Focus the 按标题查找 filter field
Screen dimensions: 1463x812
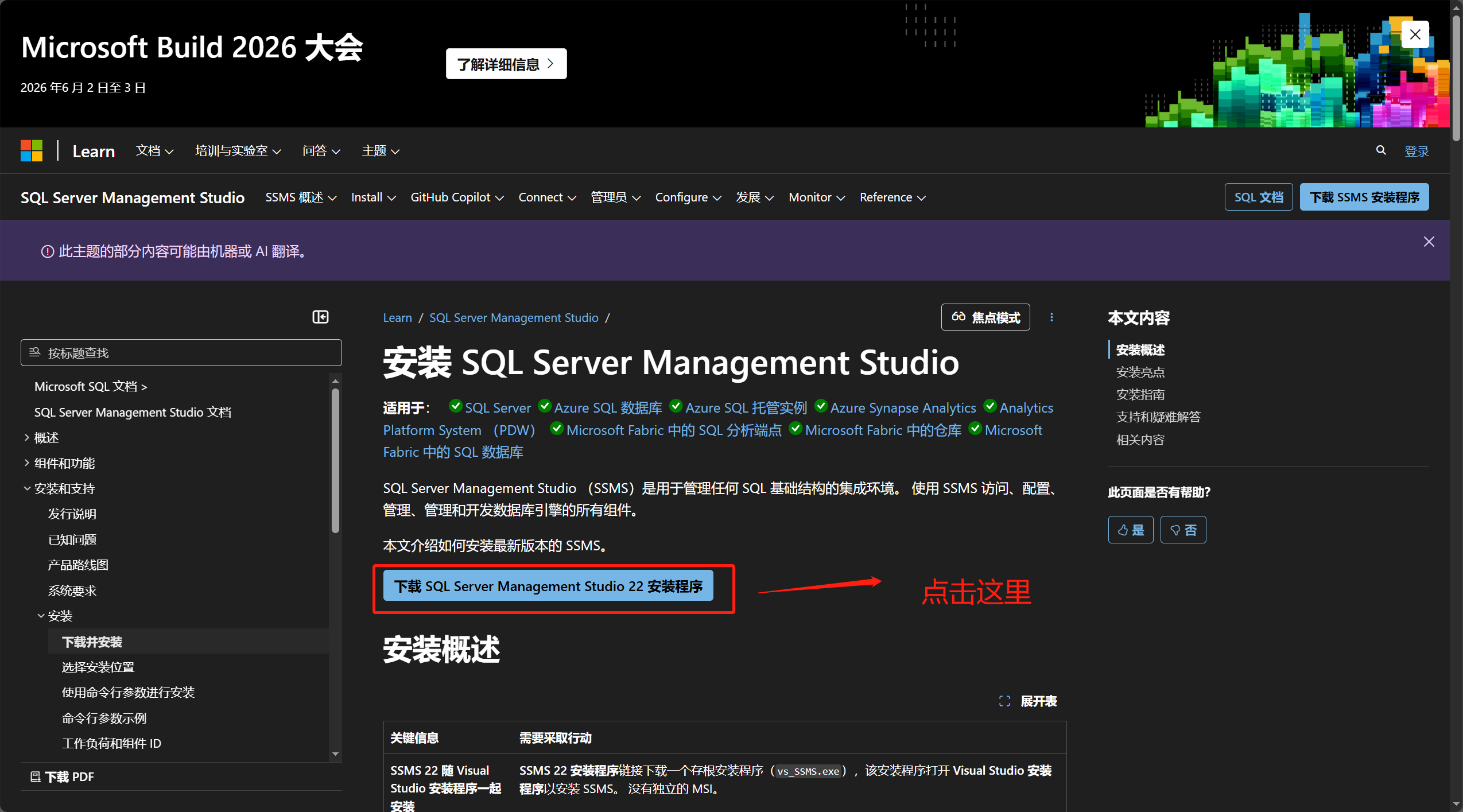pyautogui.click(x=181, y=352)
